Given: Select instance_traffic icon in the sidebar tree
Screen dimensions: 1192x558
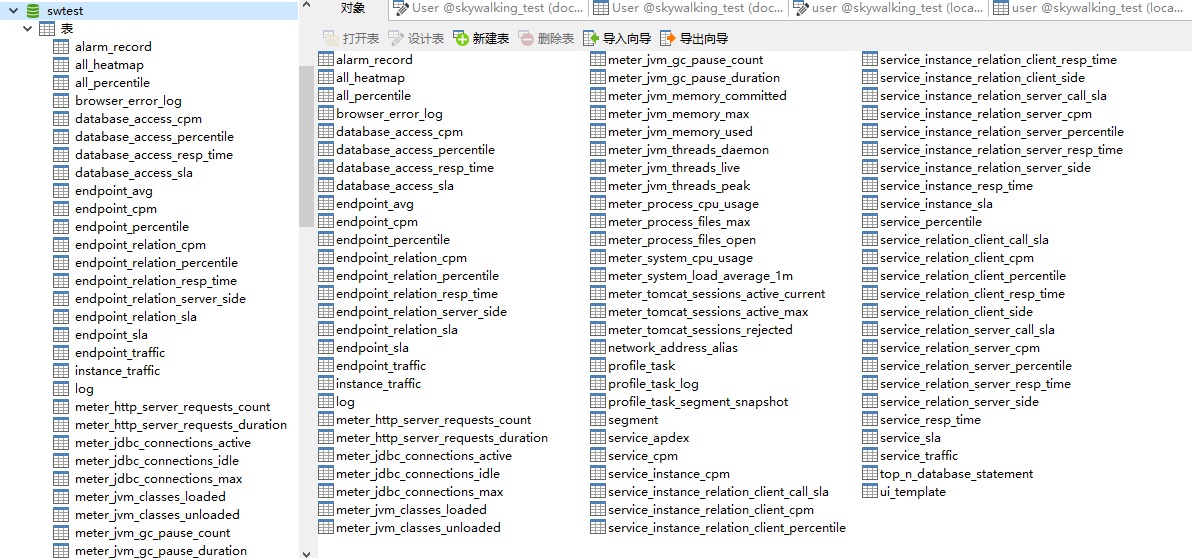Looking at the screenshot, I should pyautogui.click(x=62, y=371).
